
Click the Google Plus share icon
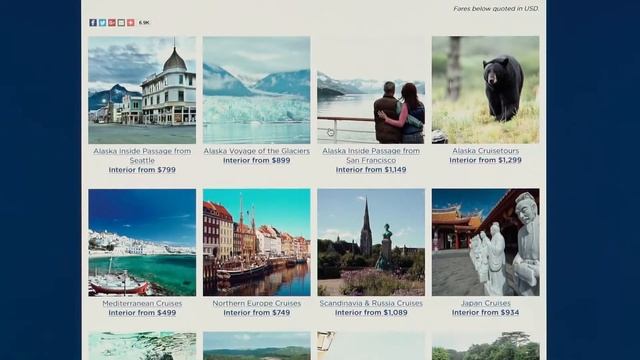point(112,22)
